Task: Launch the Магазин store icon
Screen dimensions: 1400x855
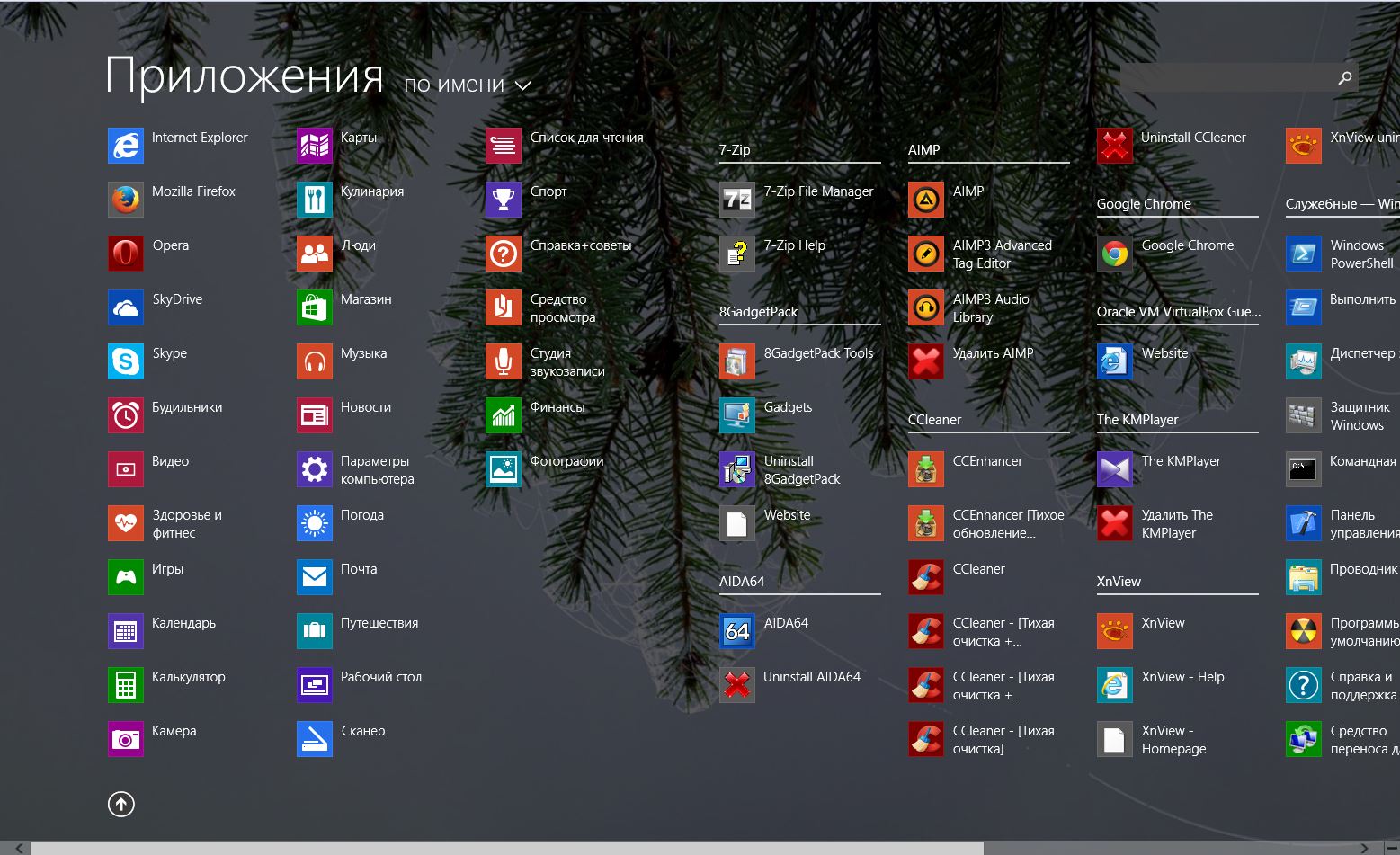Action: [315, 307]
